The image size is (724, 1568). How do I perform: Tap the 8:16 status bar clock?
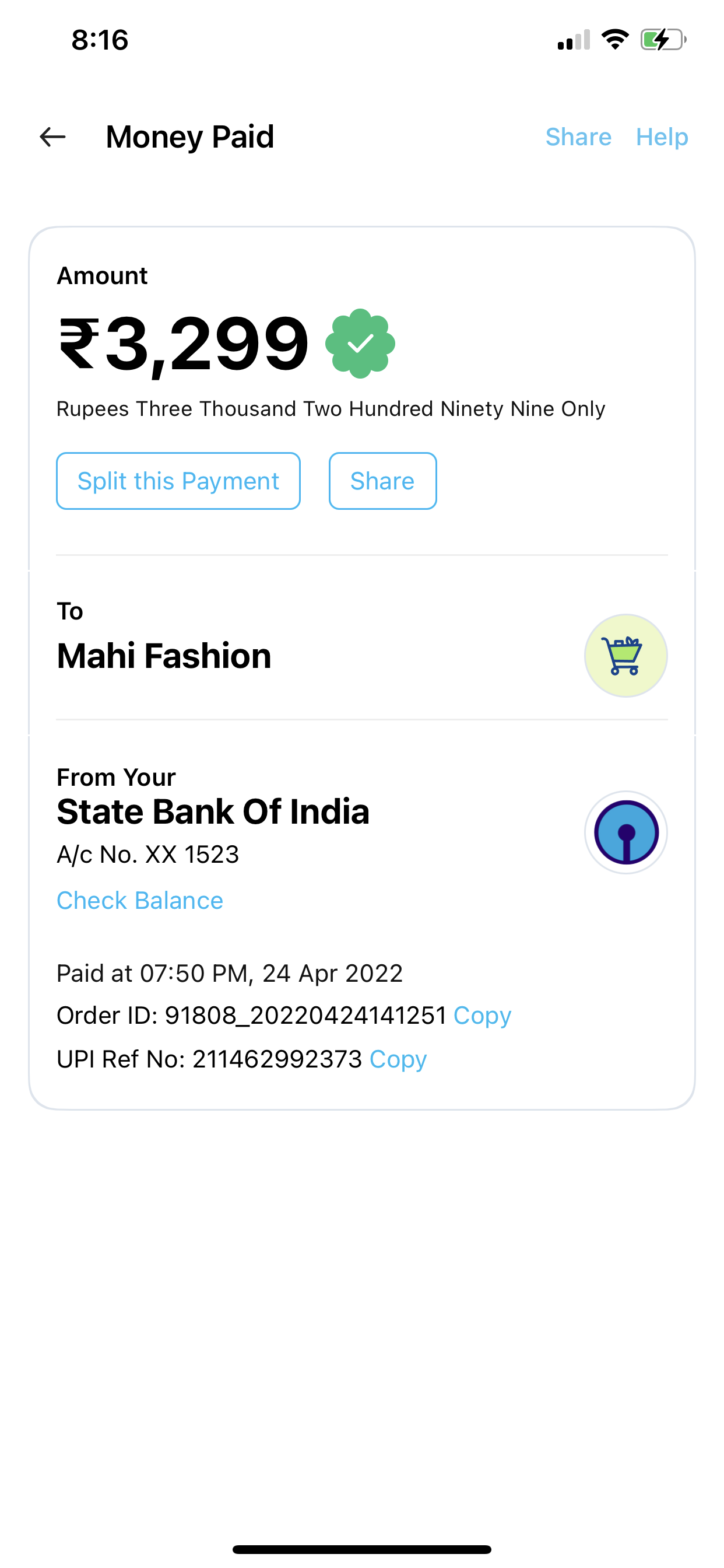[100, 40]
